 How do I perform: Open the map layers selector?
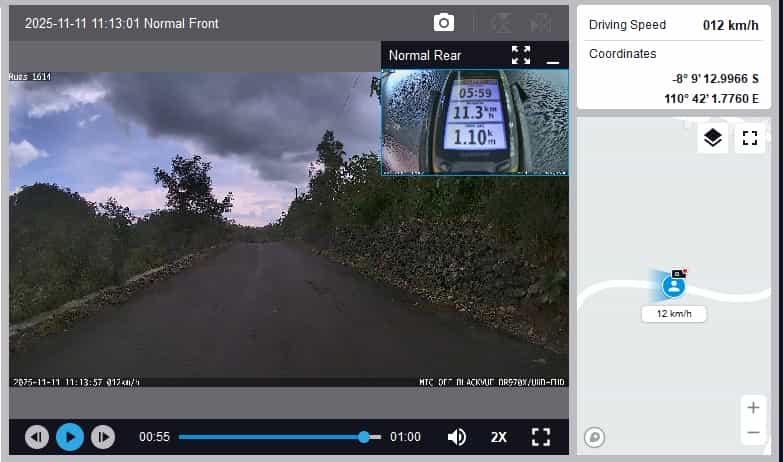click(x=712, y=138)
